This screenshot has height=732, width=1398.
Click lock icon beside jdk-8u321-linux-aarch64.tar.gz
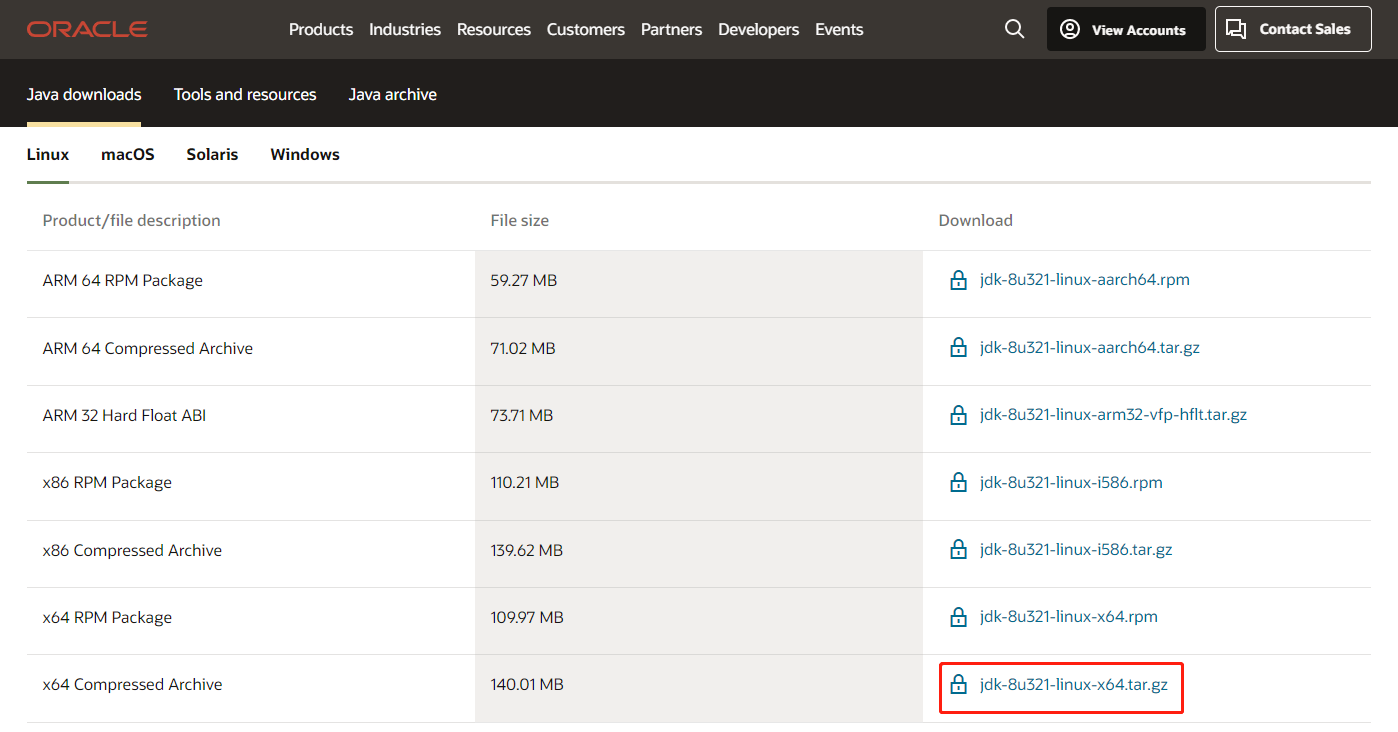tap(958, 348)
